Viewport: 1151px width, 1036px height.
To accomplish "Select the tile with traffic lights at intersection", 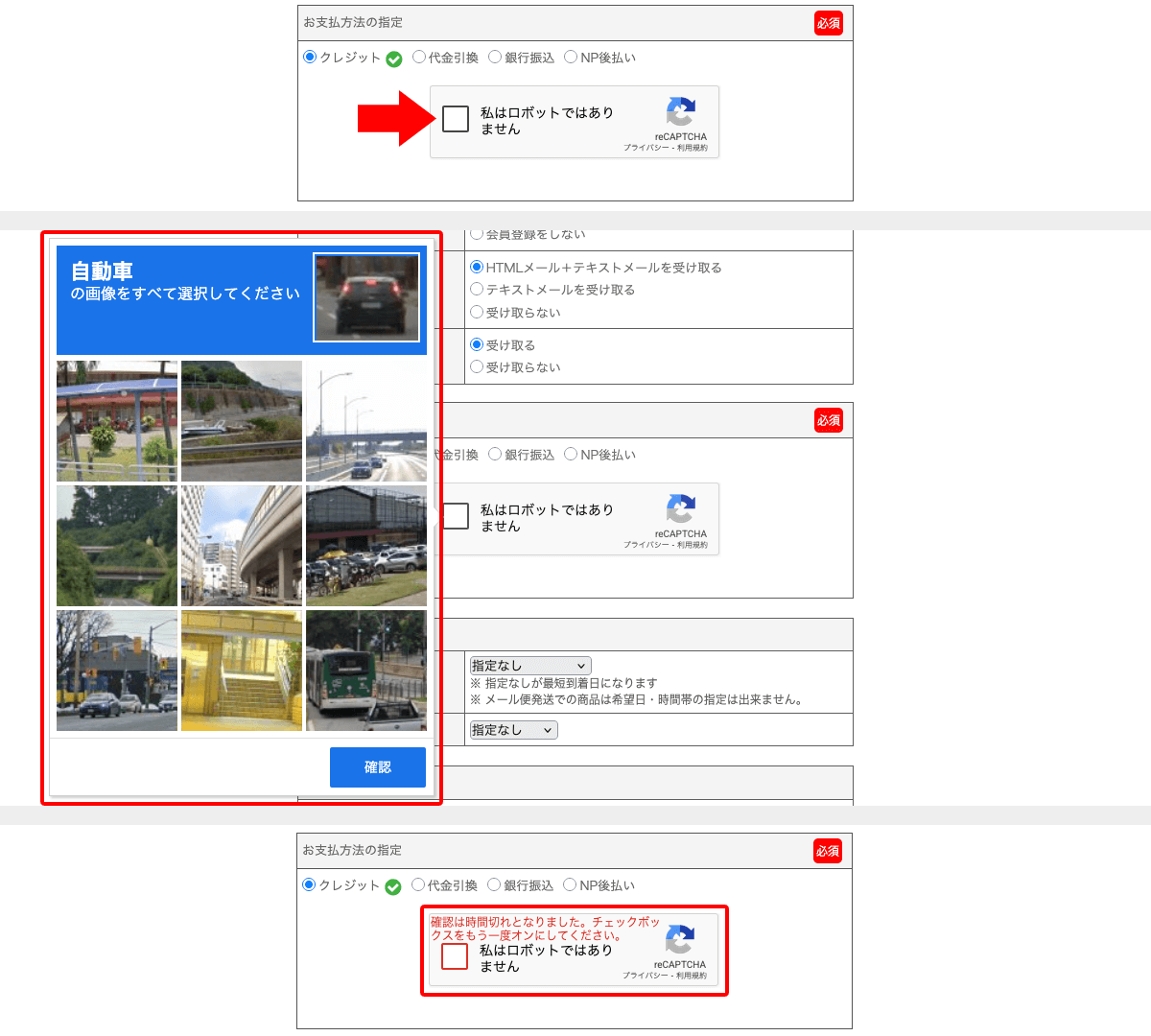I will 117,671.
